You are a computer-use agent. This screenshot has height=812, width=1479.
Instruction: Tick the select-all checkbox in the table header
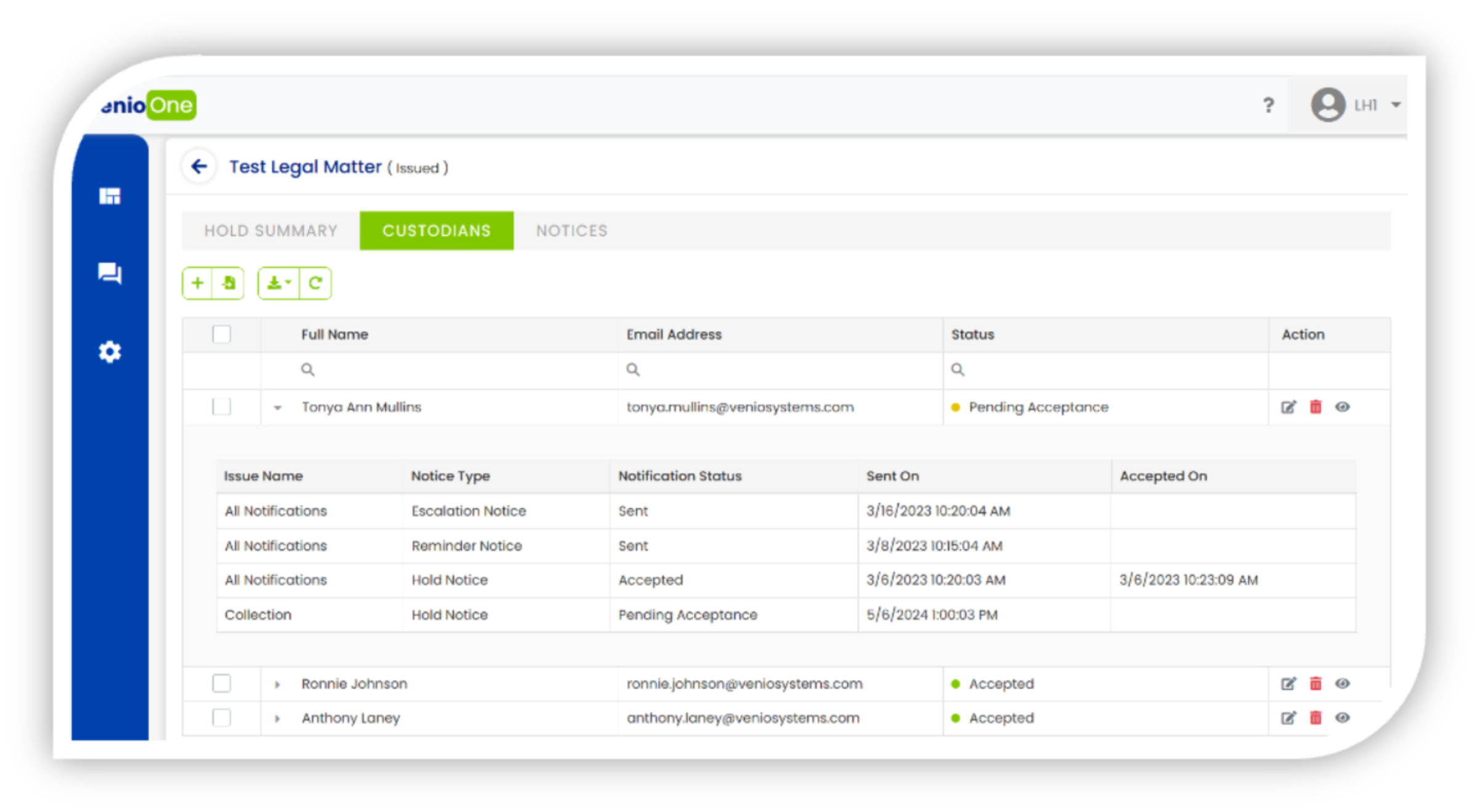tap(221, 334)
